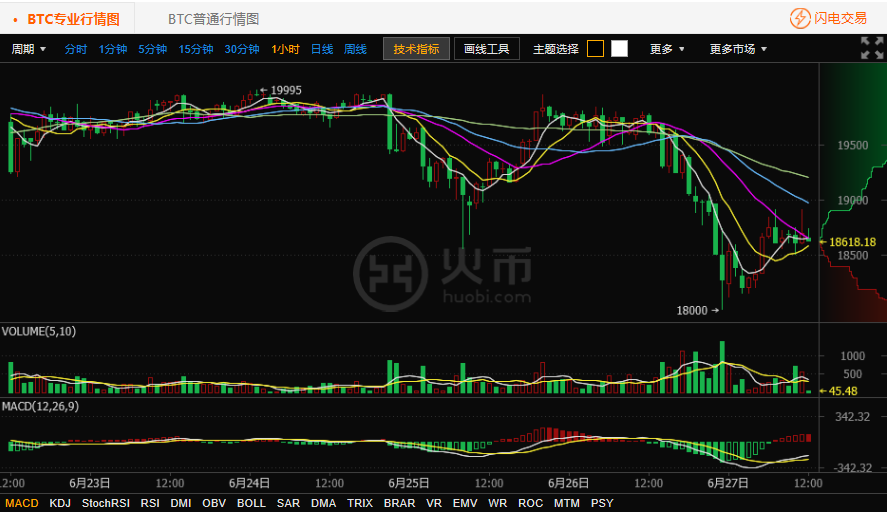
Task: Select the white theme swatch
Action: (619, 49)
